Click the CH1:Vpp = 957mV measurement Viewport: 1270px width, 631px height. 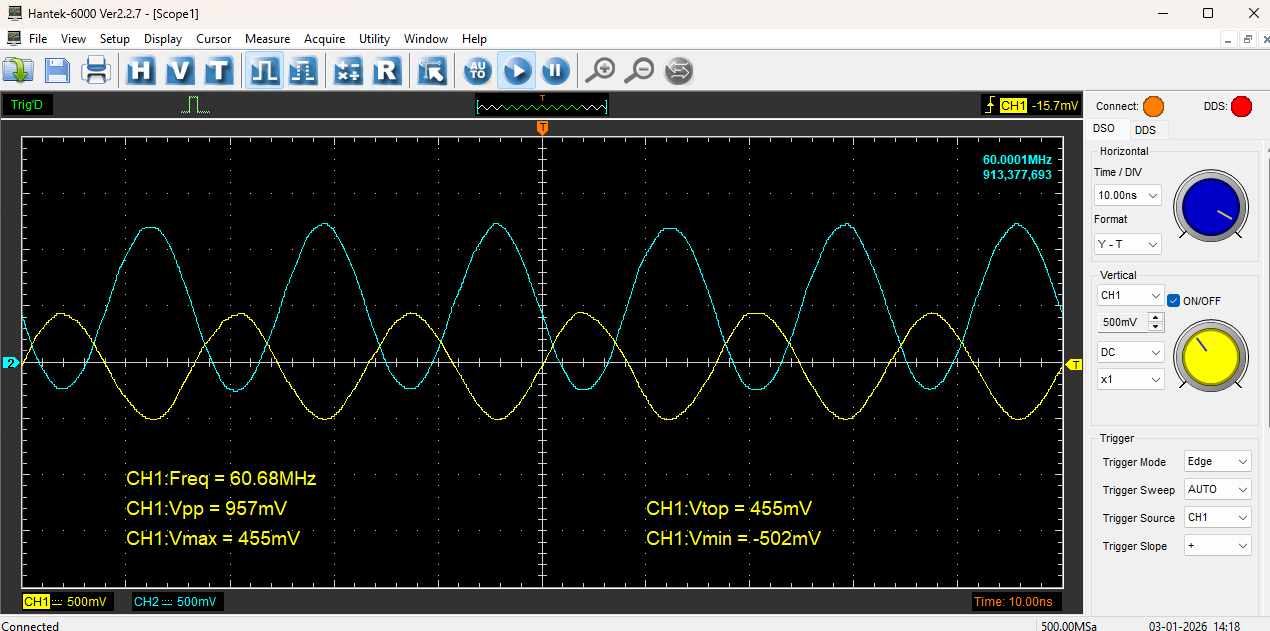click(207, 509)
